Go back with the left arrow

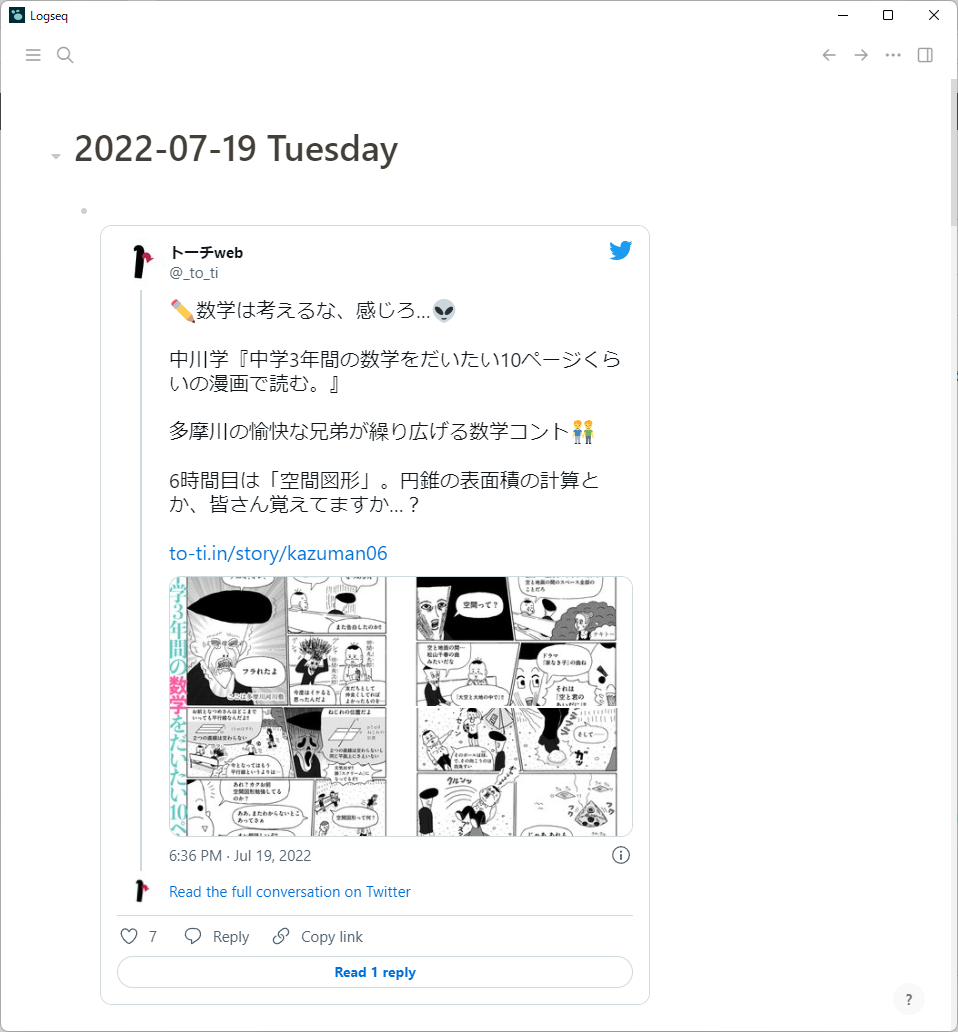[x=829, y=55]
